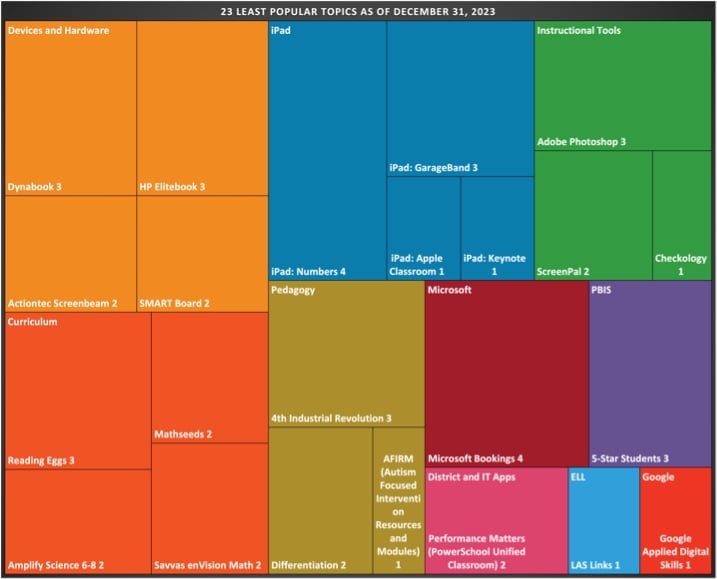
Task: Select the 'AFIRM (Autism Focused Intervention...' label
Action: point(398,512)
